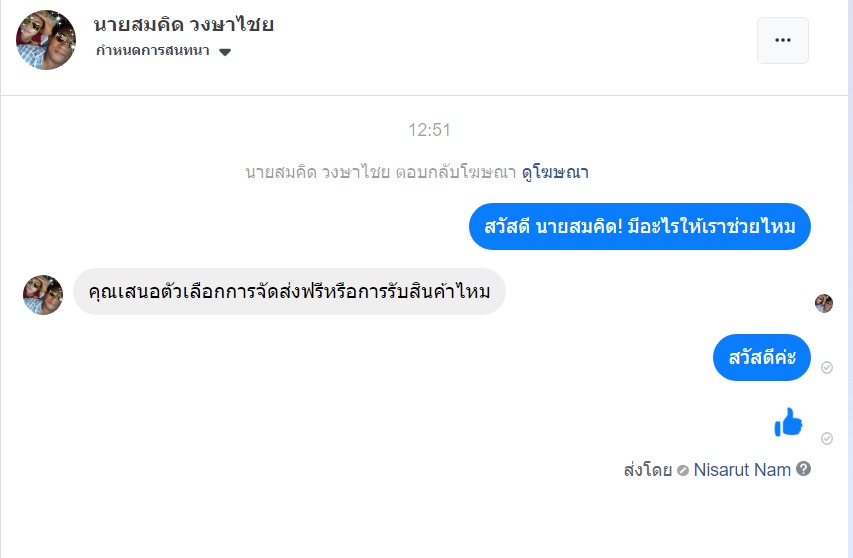
Task: Click the 12:51 timestamp
Action: click(430, 130)
